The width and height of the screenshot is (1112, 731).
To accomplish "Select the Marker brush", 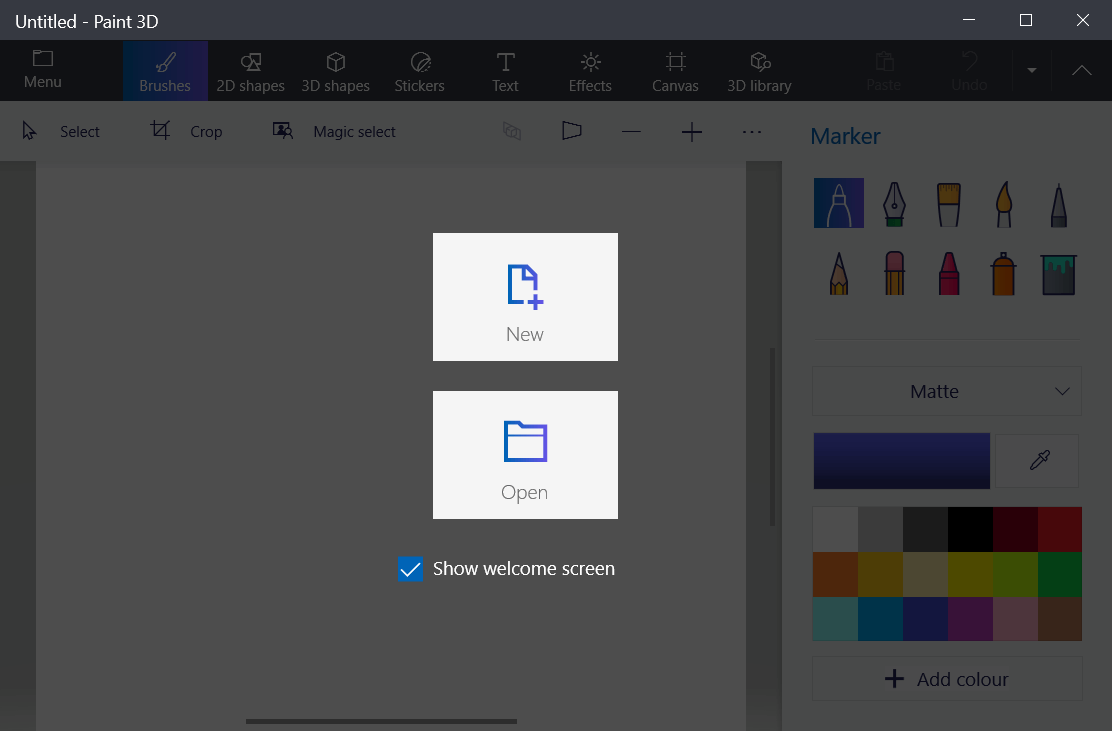I will click(838, 203).
